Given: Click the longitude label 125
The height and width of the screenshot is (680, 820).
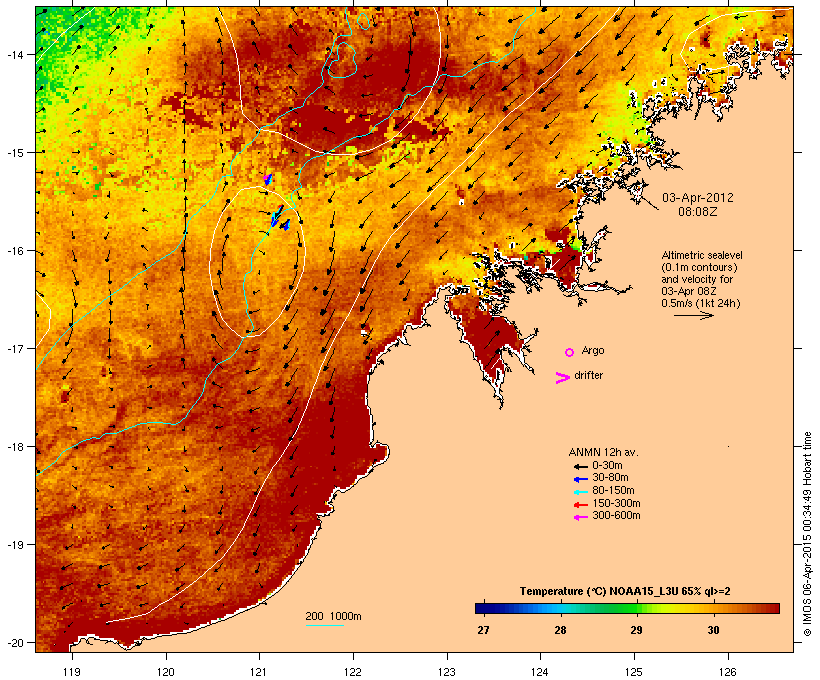Looking at the screenshot, I should pyautogui.click(x=634, y=672).
